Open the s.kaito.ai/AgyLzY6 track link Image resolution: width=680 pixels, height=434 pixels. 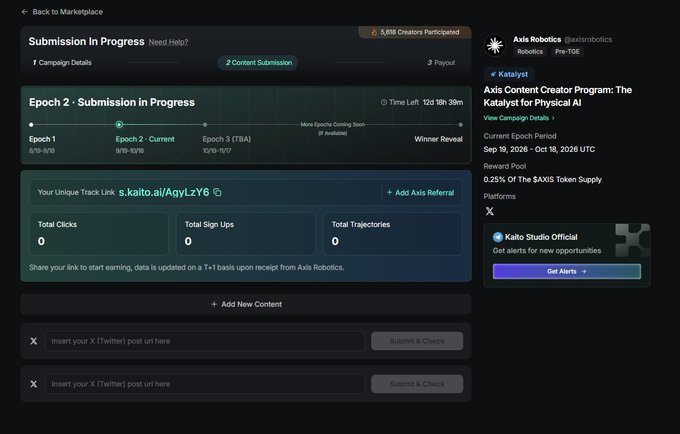point(164,192)
